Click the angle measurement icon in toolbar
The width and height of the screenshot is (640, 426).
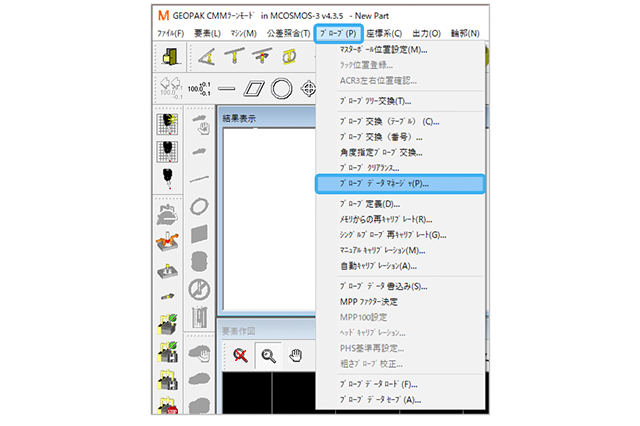tap(209, 59)
